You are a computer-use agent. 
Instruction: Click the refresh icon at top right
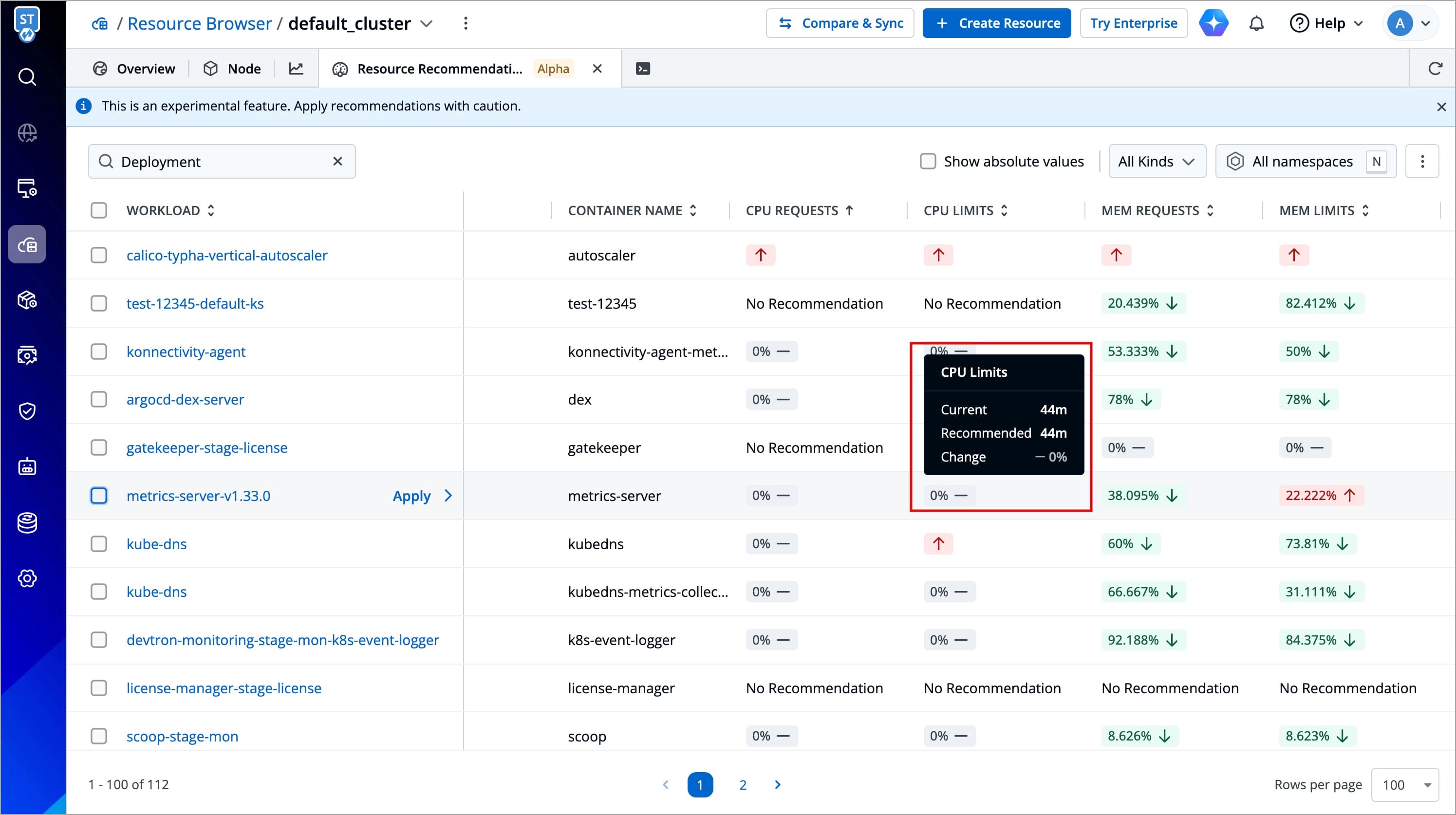tap(1435, 68)
